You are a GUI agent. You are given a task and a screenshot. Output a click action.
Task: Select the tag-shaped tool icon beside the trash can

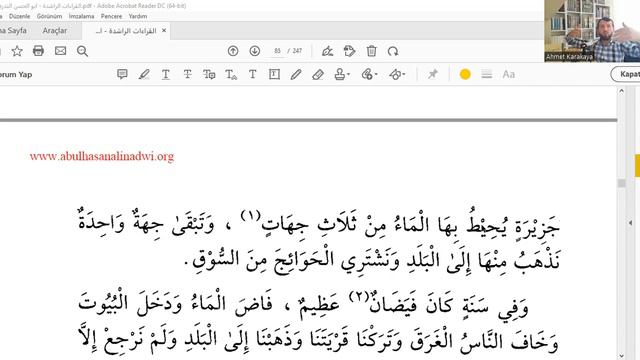click(349, 51)
